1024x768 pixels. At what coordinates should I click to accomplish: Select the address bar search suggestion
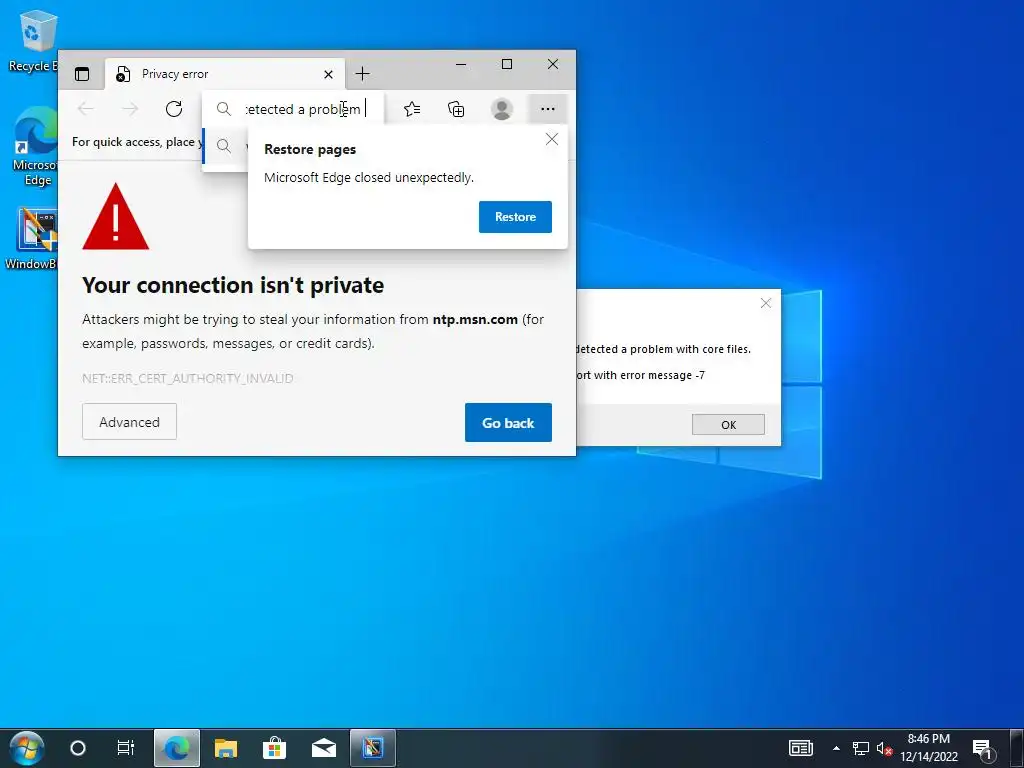(x=226, y=146)
